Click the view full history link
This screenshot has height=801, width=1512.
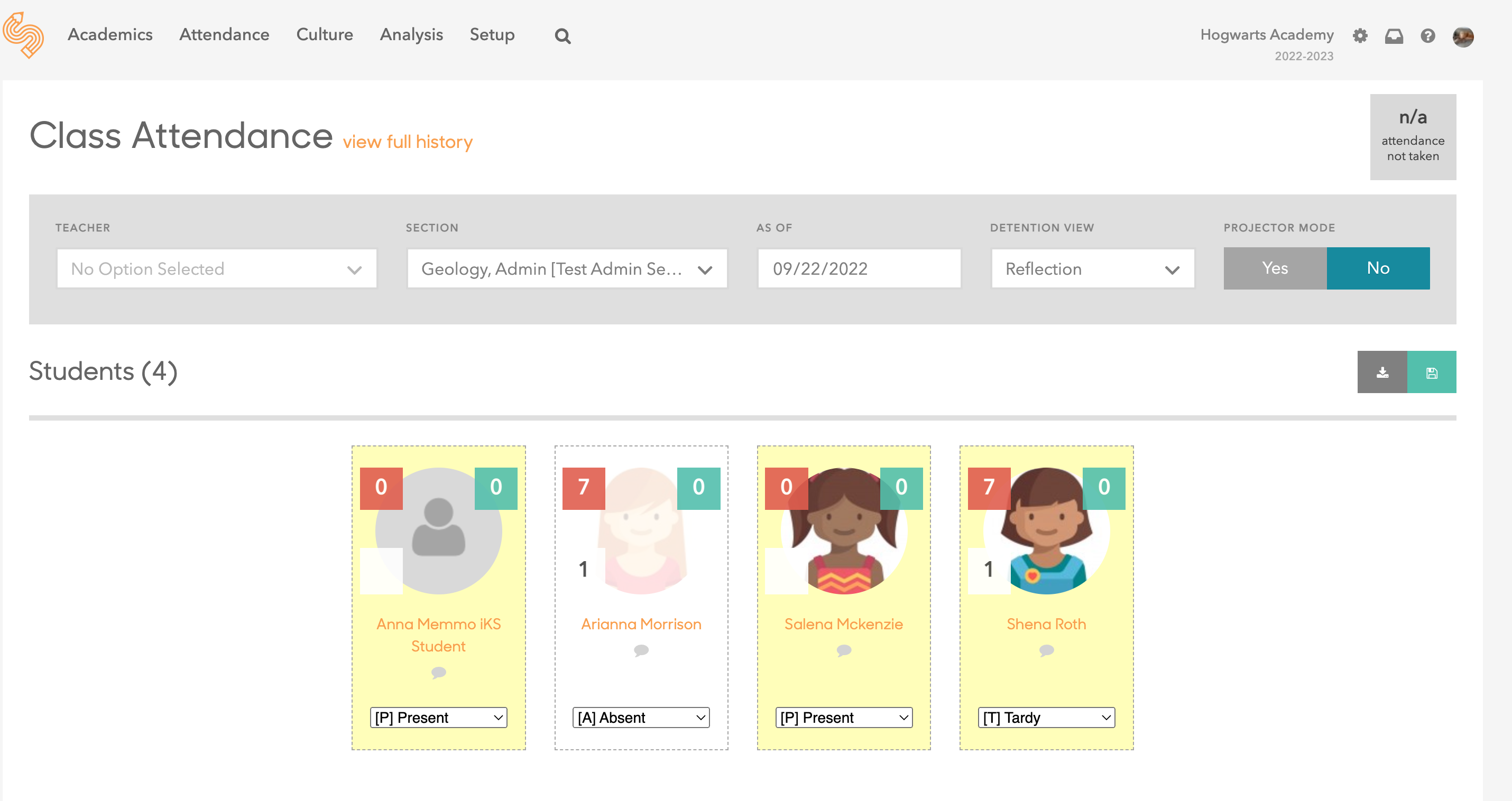pyautogui.click(x=408, y=142)
